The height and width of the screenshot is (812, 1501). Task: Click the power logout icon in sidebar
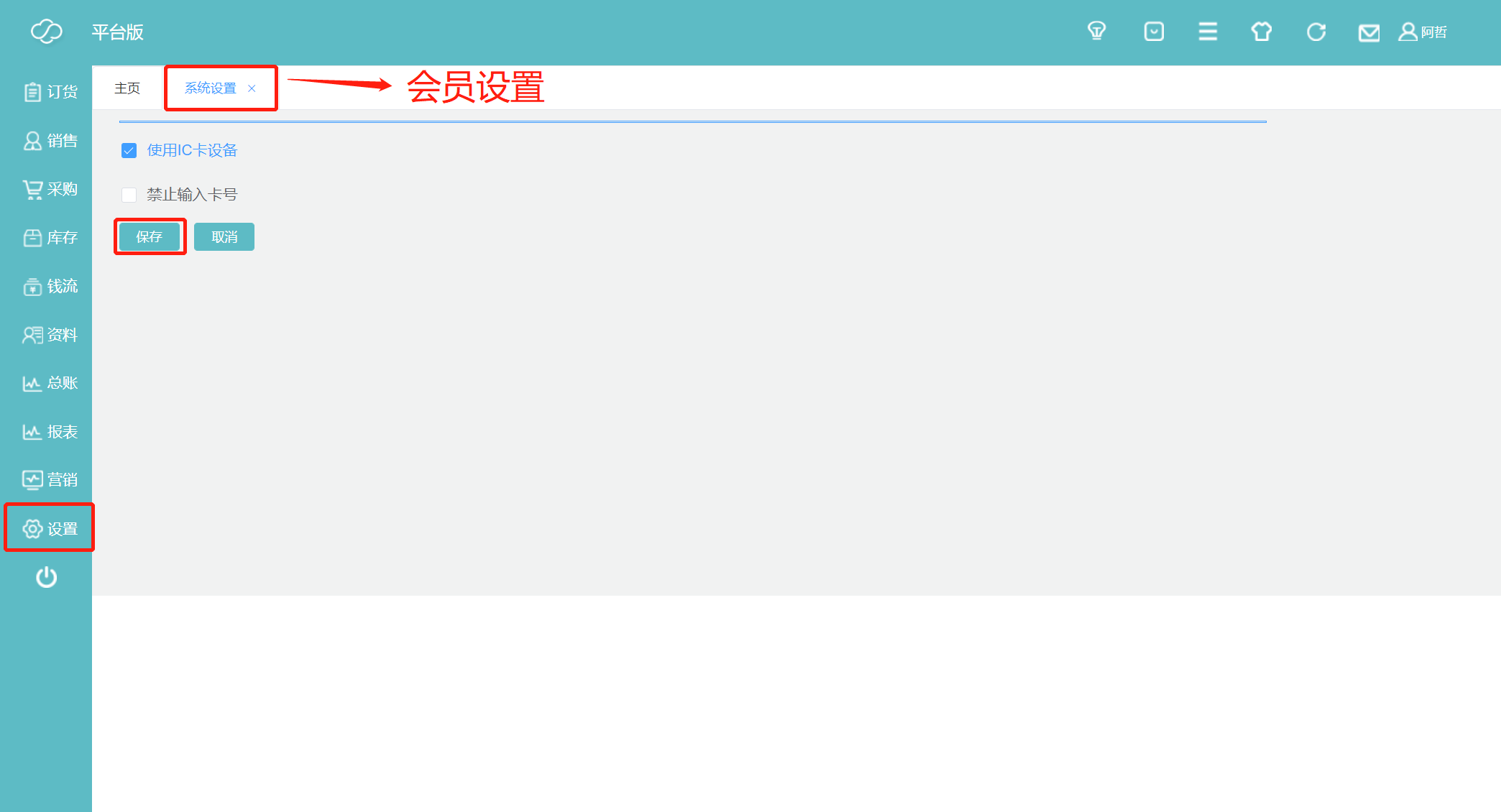[x=47, y=577]
